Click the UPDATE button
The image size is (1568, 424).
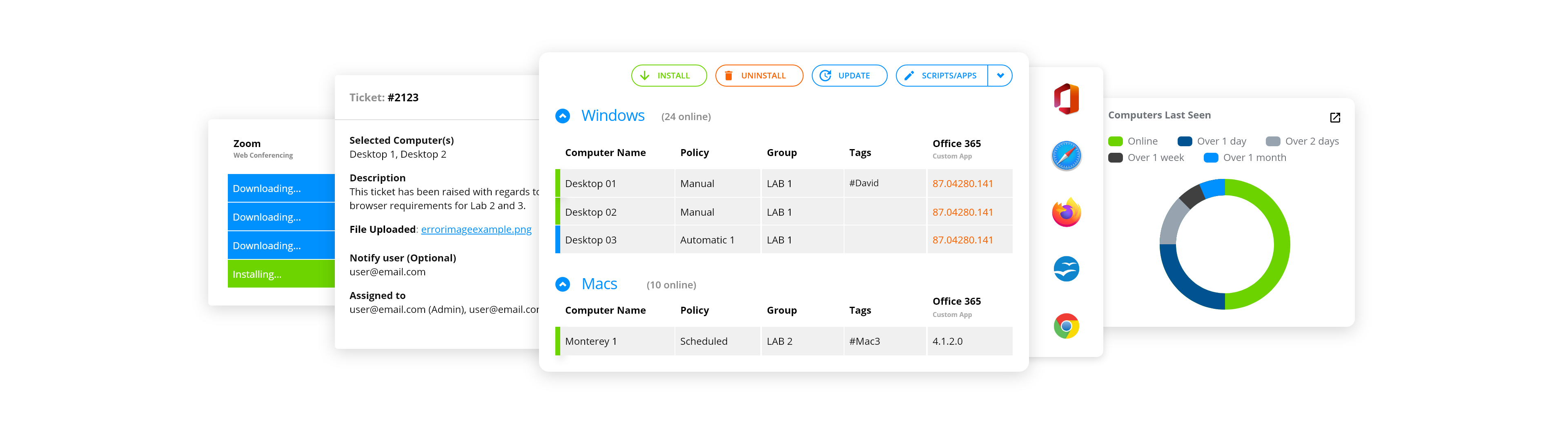click(x=849, y=76)
